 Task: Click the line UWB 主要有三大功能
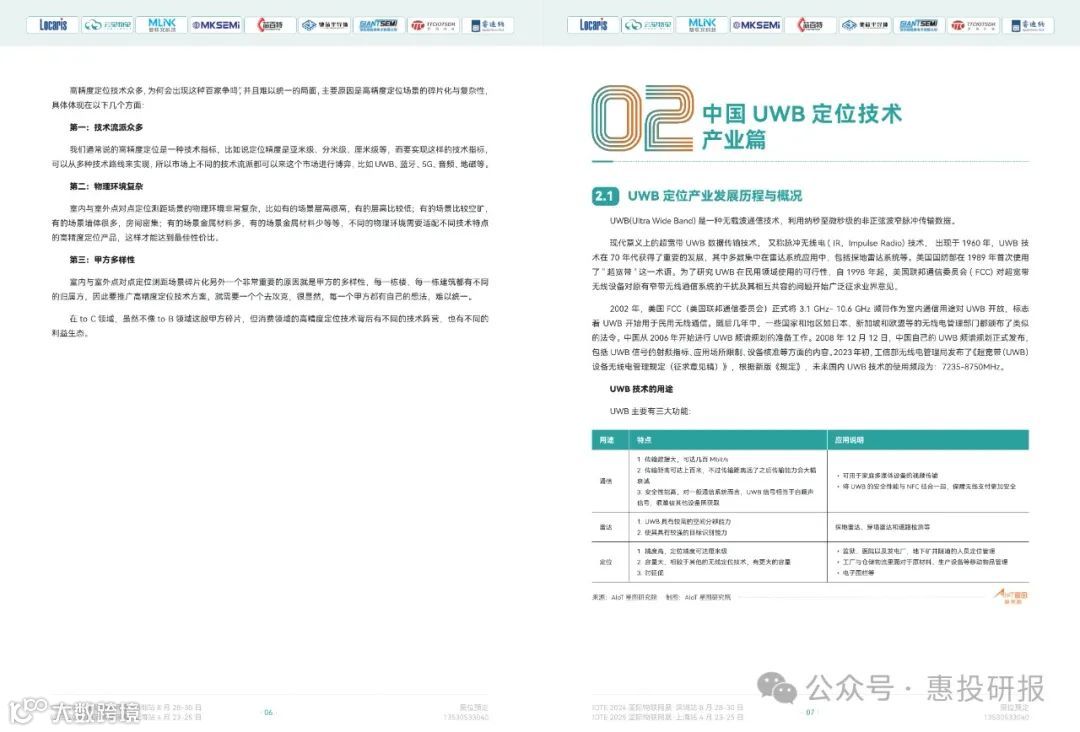[650, 411]
